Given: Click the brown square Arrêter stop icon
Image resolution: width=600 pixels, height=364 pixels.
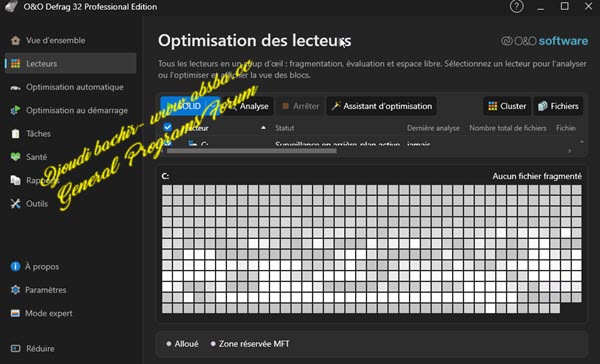Looking at the screenshot, I should coord(285,106).
